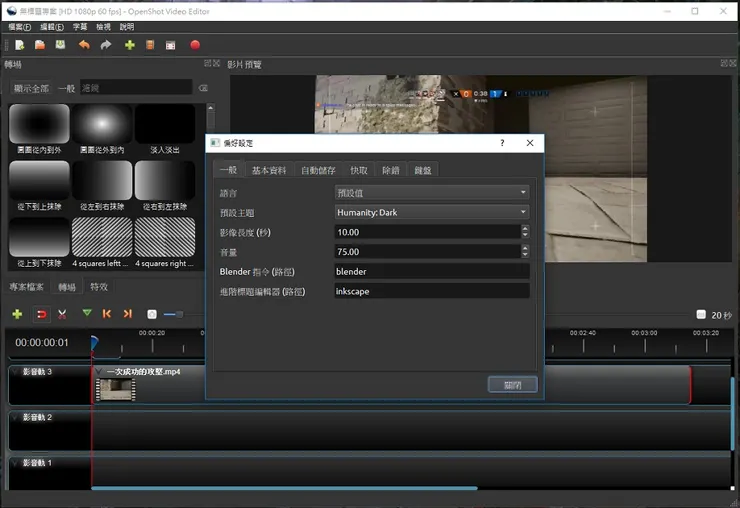The image size is (740, 508).
Task: Click the orange Undo arrow
Action: click(84, 45)
